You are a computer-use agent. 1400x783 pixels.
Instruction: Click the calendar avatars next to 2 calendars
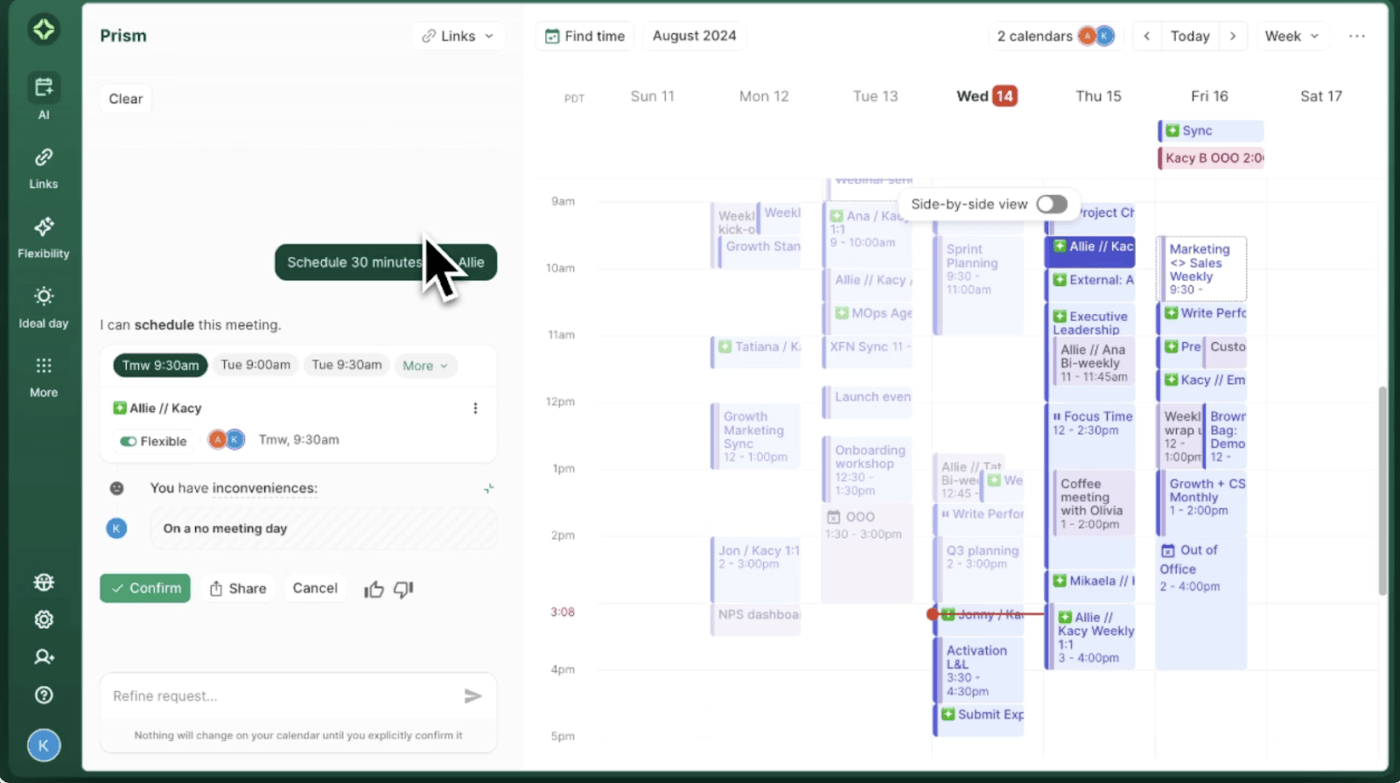(x=1095, y=36)
